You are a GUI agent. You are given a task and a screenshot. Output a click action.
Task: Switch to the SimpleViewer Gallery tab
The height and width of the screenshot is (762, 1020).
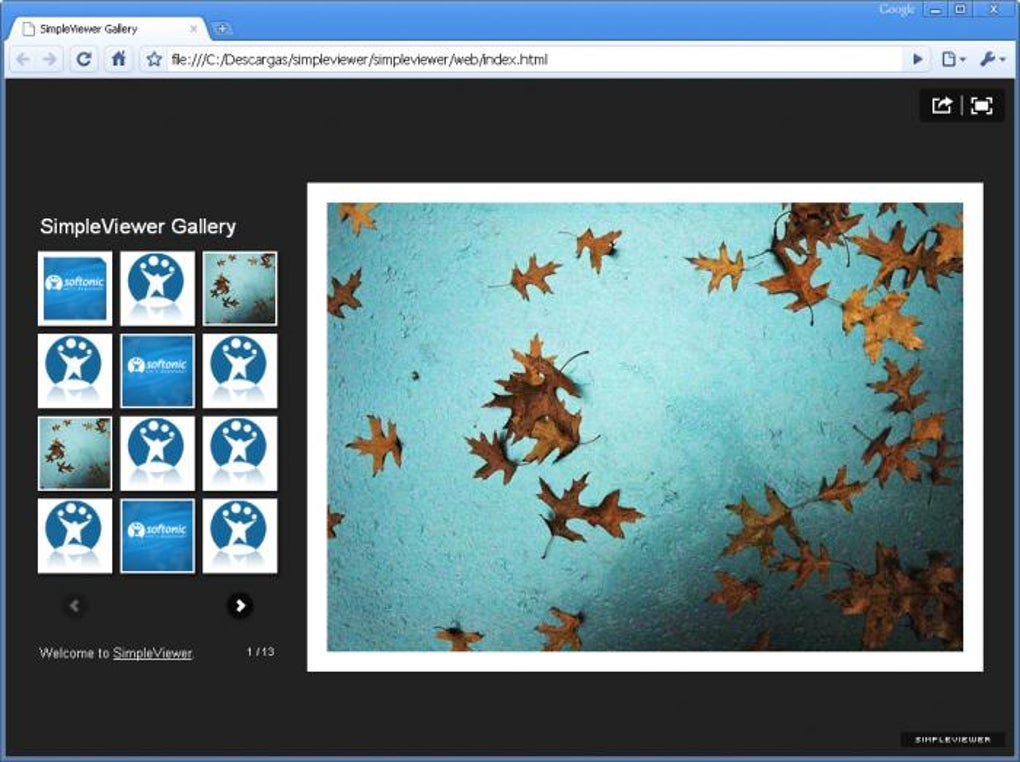100,29
